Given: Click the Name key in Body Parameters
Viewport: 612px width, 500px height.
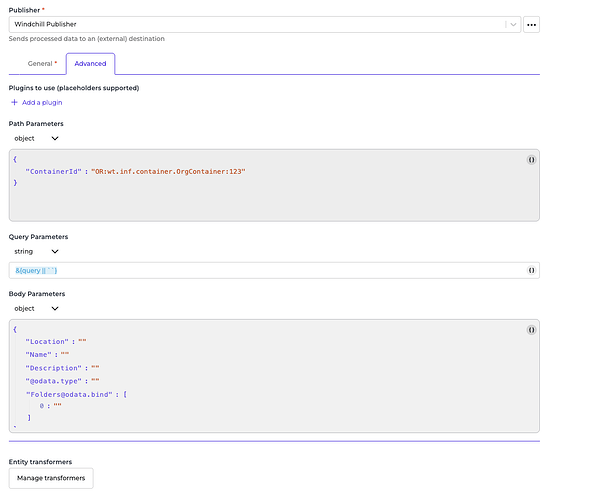Looking at the screenshot, I should pyautogui.click(x=40, y=354).
